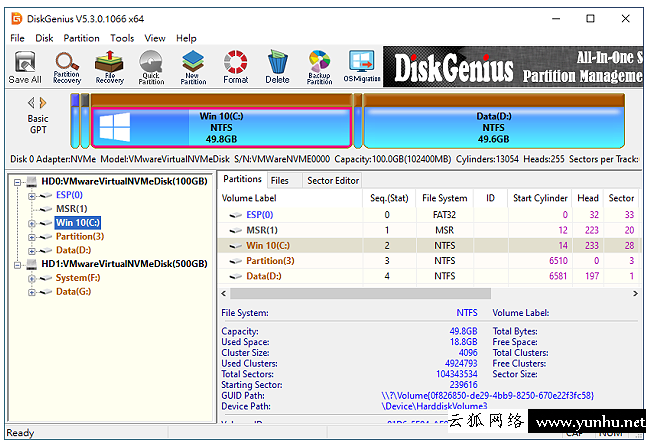649x444 pixels.
Task: Switch to the Sector Editor tab
Action: coord(333,181)
